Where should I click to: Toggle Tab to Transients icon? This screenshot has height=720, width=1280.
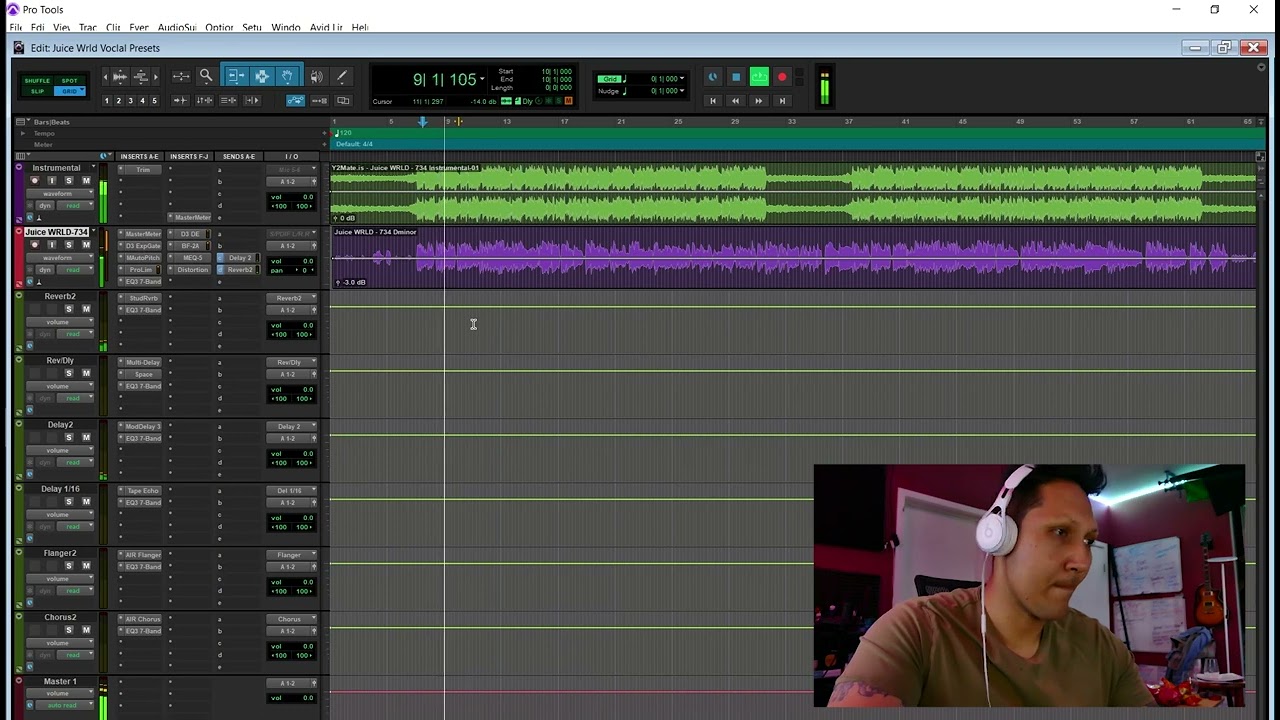(x=180, y=101)
